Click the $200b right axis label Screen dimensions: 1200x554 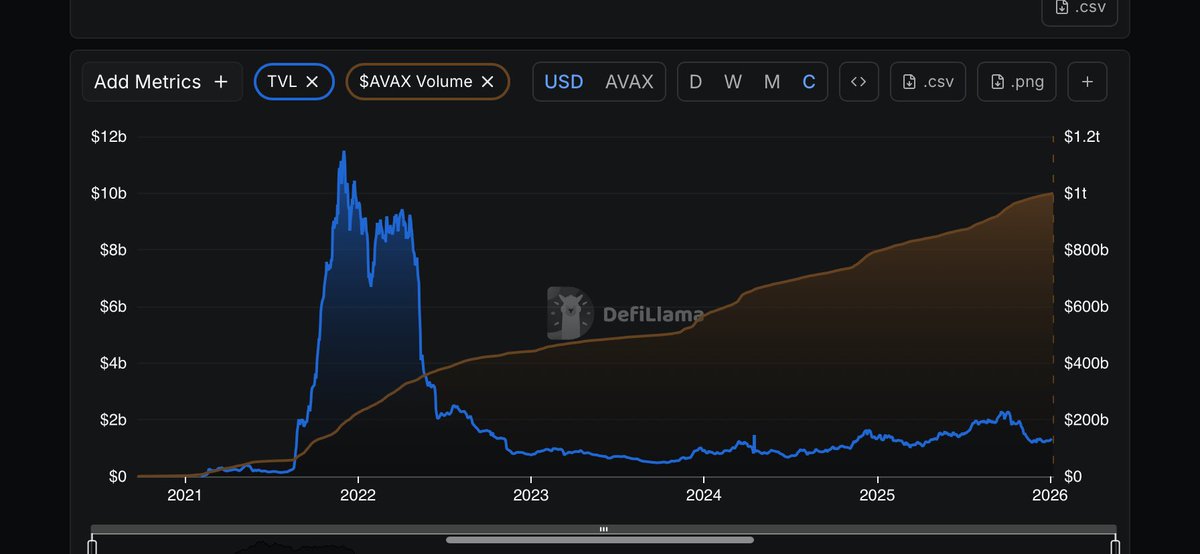[x=1085, y=420]
